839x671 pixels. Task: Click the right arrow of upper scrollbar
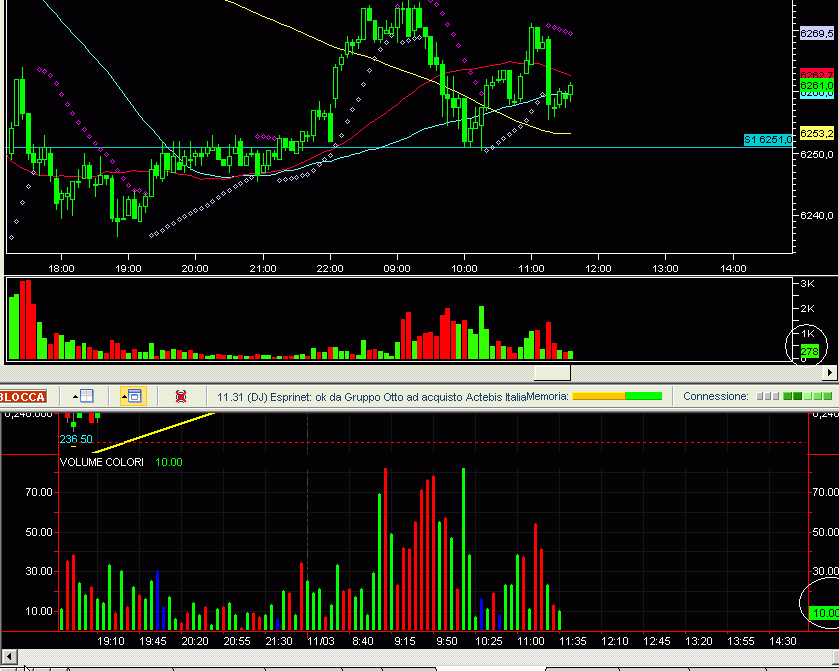(x=831, y=373)
